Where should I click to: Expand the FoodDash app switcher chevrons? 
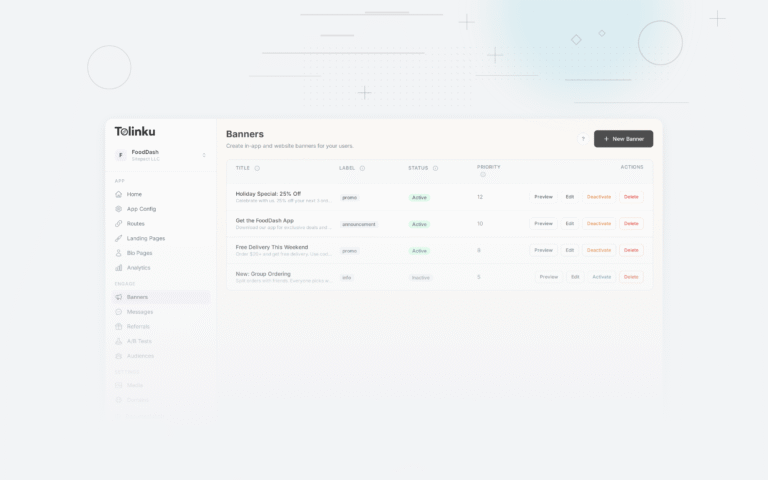tap(204, 155)
